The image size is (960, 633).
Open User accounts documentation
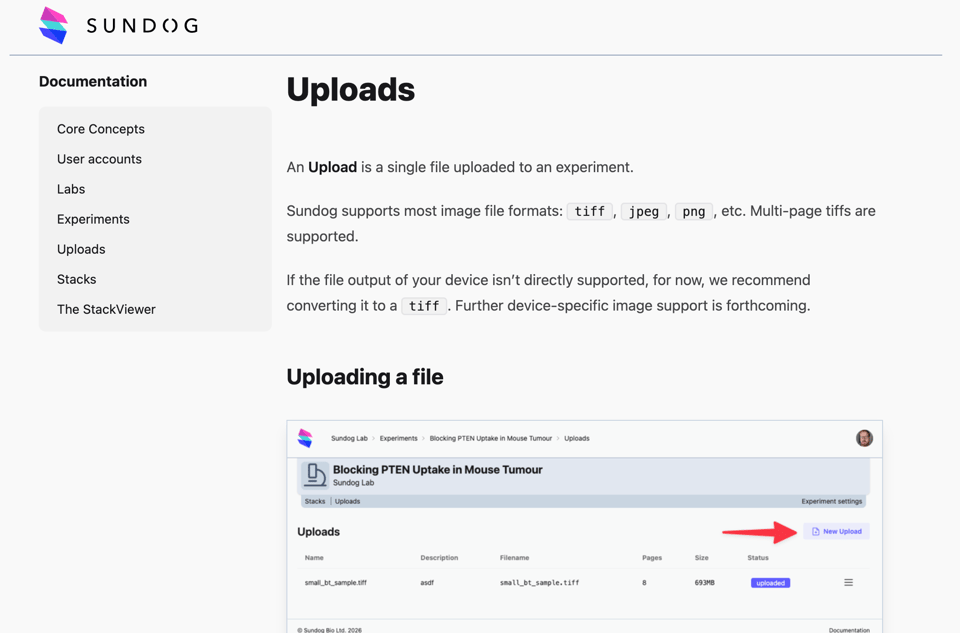pyautogui.click(x=99, y=159)
